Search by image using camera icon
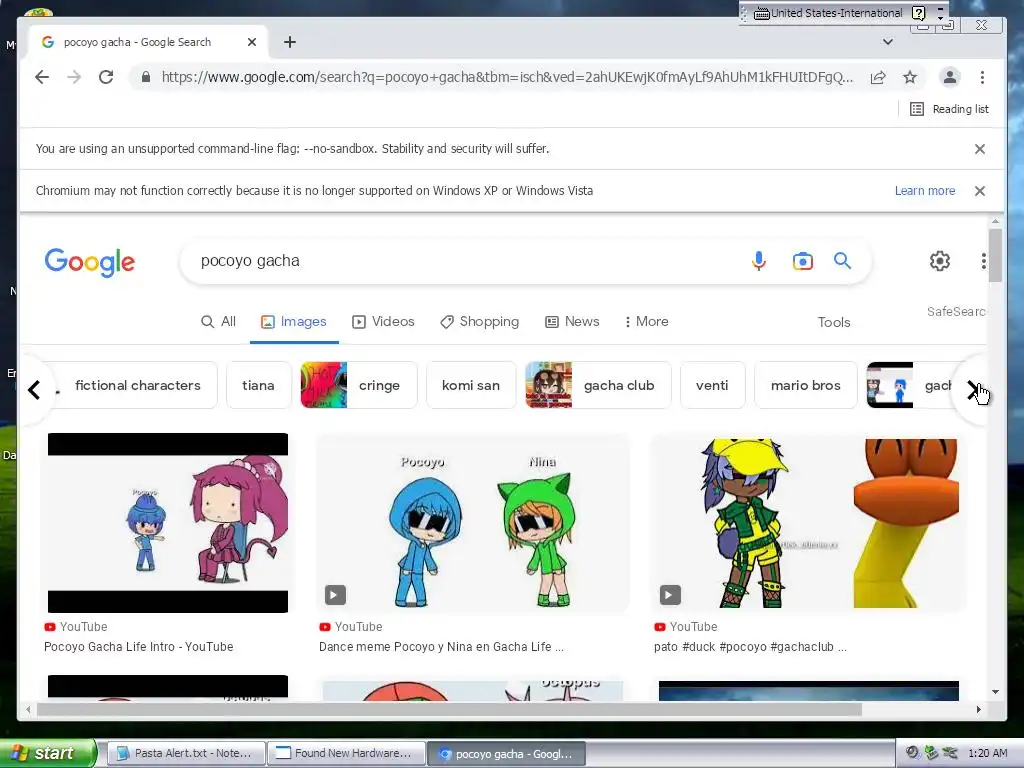The width and height of the screenshot is (1024, 768). 803,261
